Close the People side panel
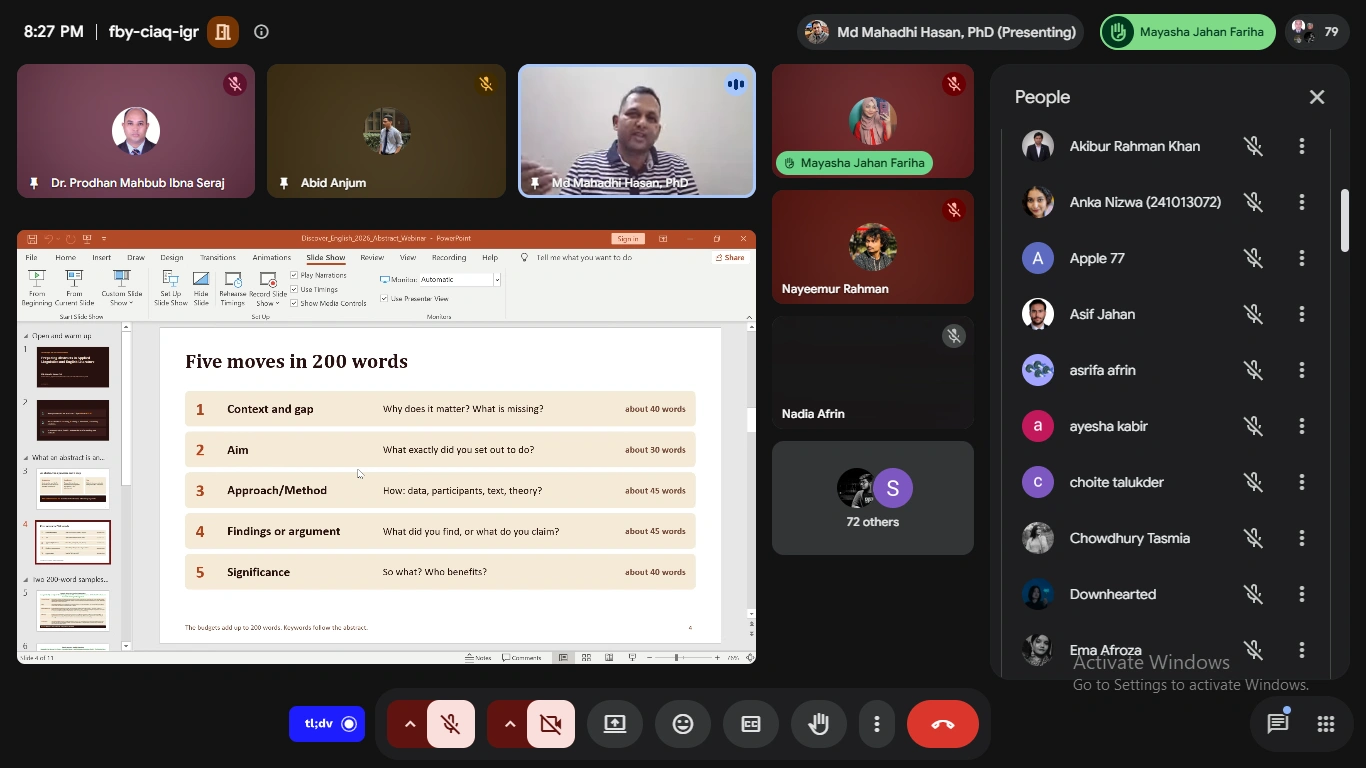The image size is (1366, 768). 1317,97
